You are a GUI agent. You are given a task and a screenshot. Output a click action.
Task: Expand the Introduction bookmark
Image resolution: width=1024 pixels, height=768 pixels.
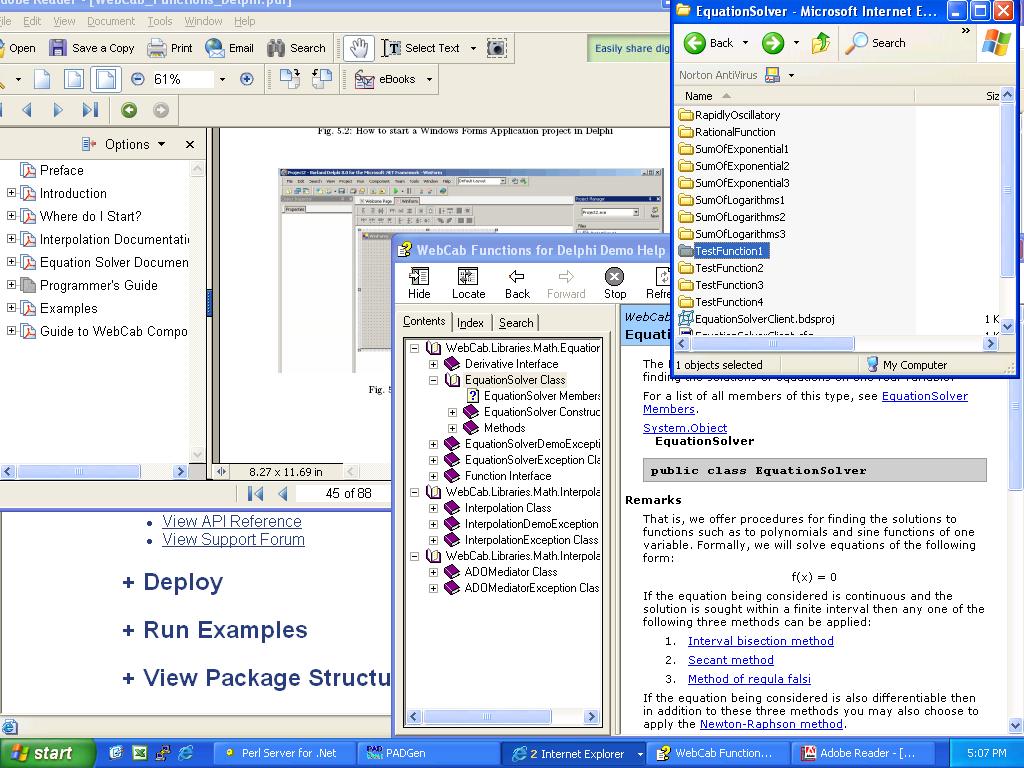(x=11, y=193)
